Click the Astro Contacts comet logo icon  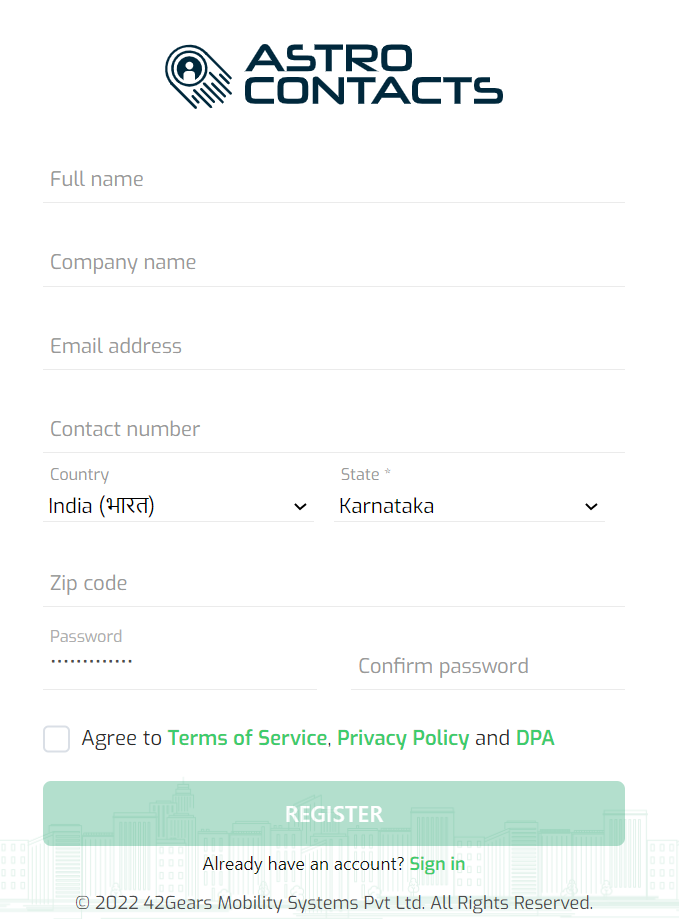click(198, 76)
